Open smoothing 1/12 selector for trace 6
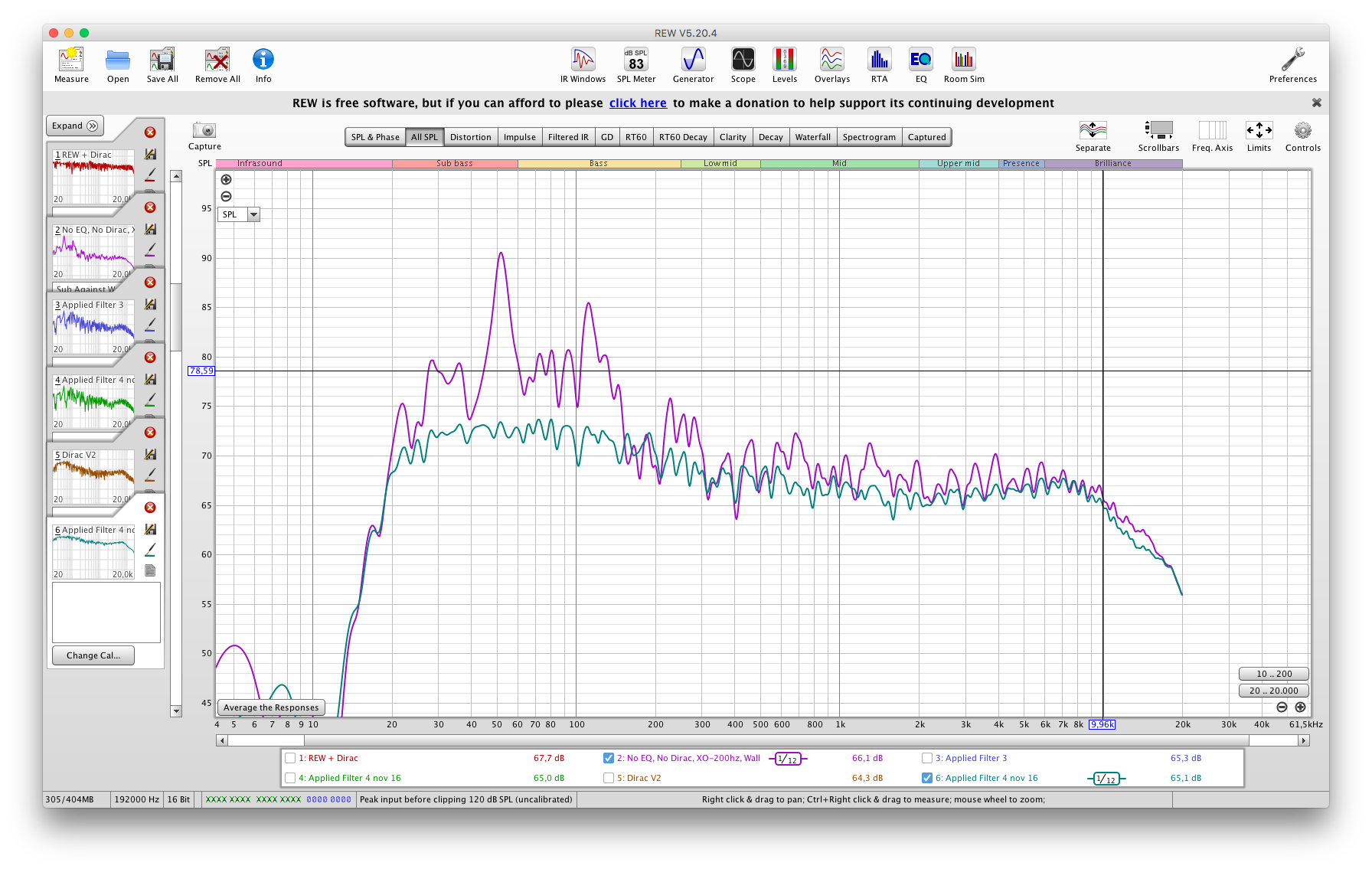This screenshot has width=1372, height=869. pos(1106,779)
